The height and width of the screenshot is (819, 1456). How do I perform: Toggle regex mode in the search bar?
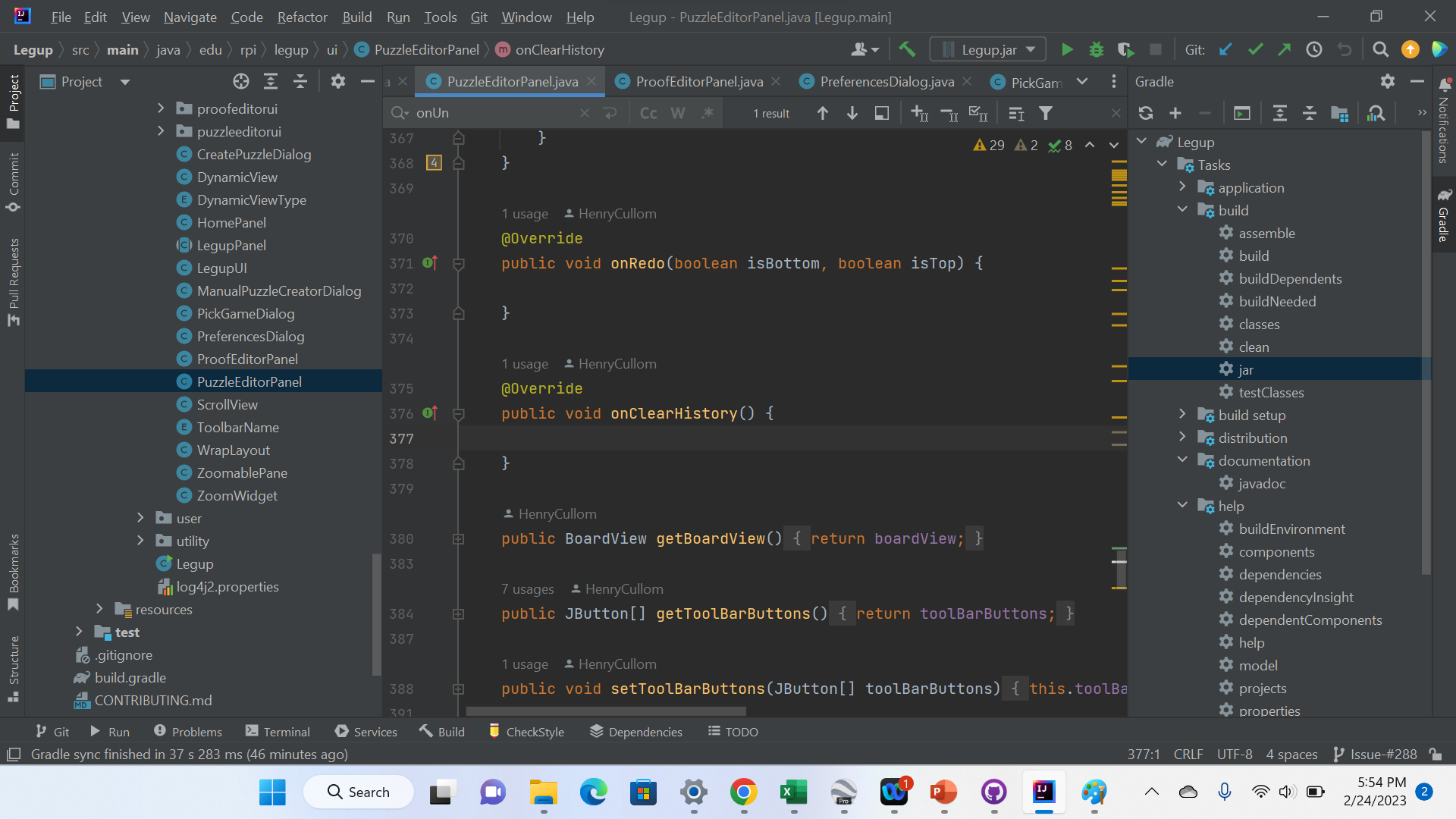tap(708, 112)
